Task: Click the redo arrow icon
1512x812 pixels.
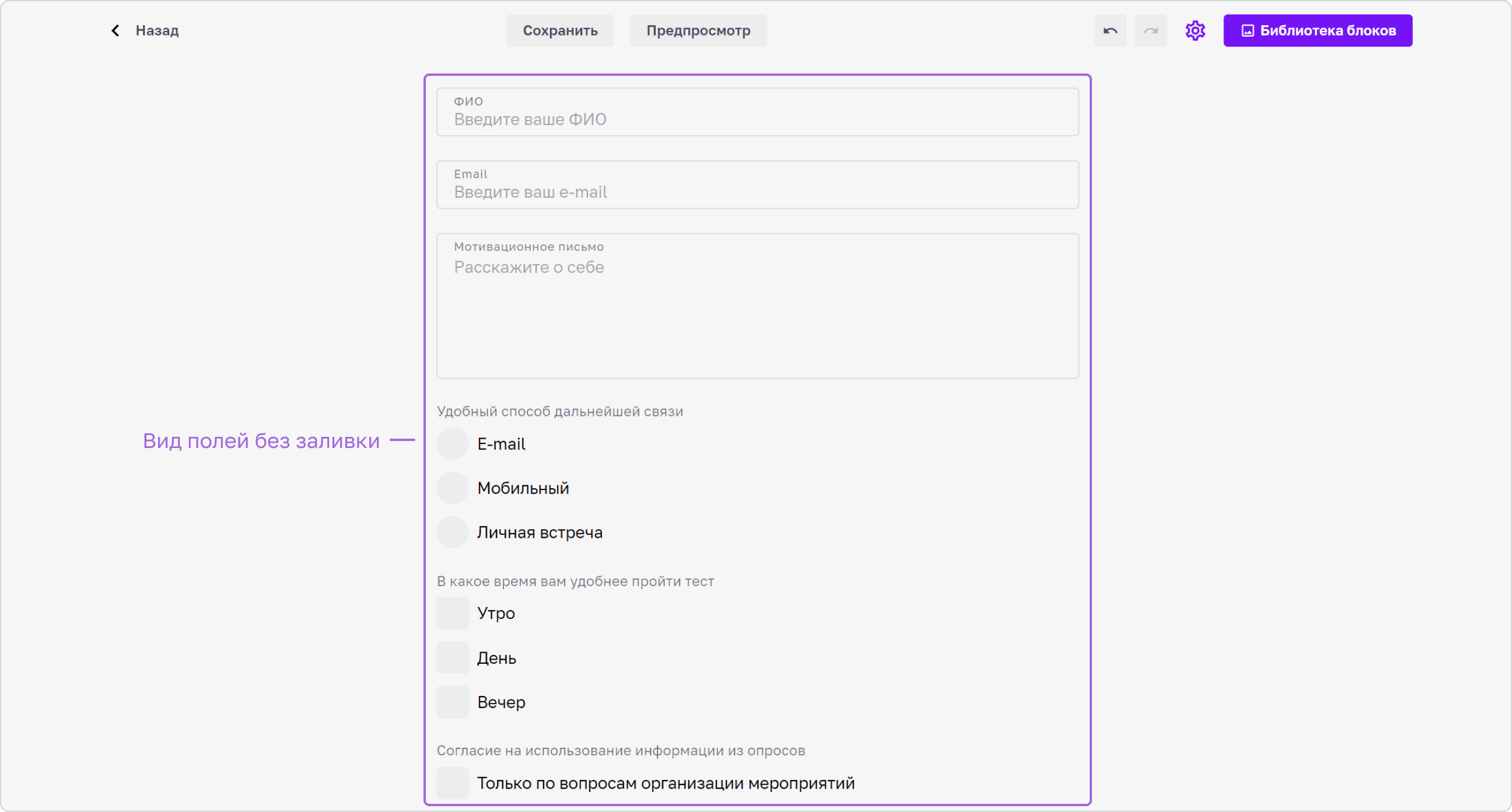Action: (x=1150, y=30)
